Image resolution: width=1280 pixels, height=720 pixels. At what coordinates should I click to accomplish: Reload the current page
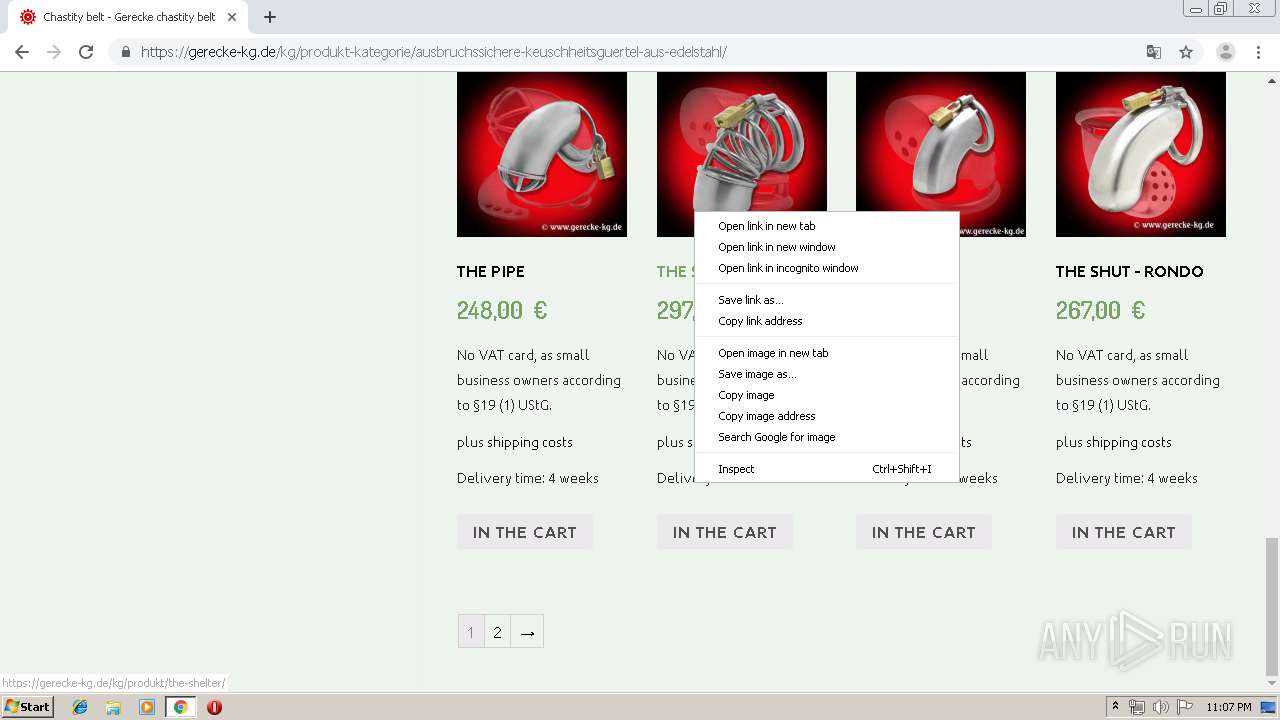[x=86, y=52]
